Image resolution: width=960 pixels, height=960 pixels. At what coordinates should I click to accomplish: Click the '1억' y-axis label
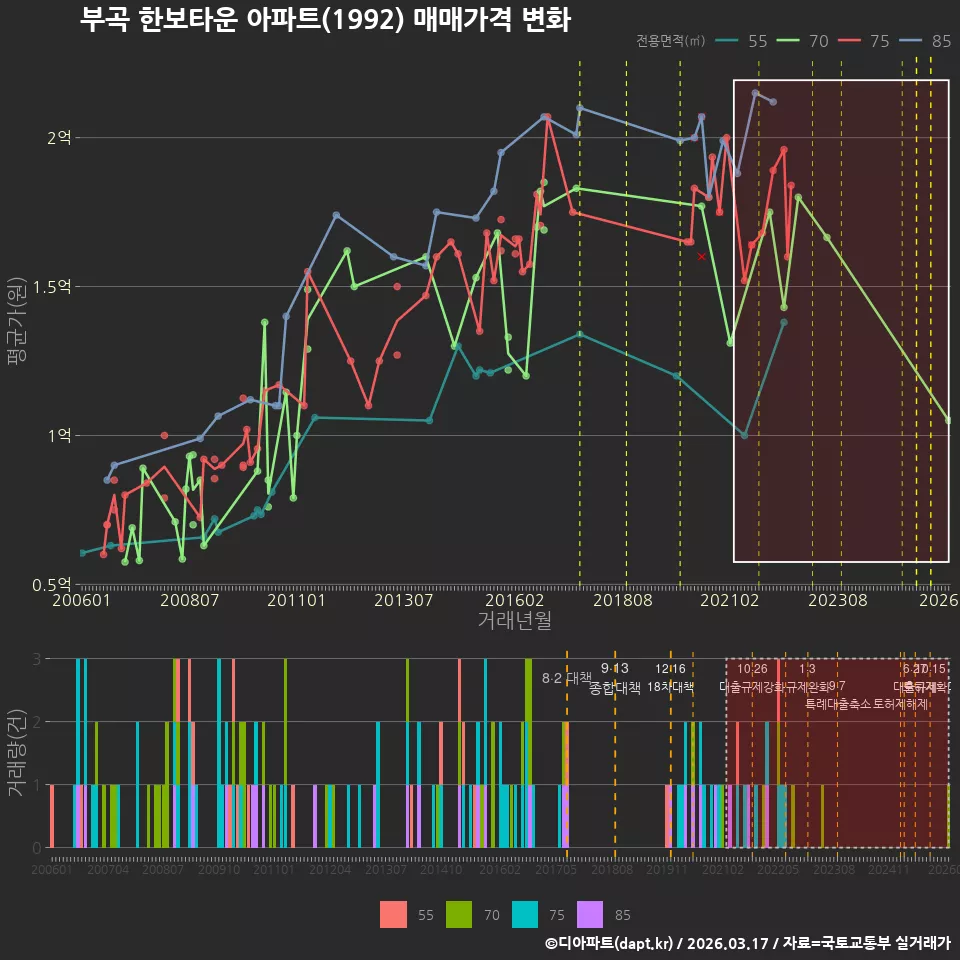(60, 435)
